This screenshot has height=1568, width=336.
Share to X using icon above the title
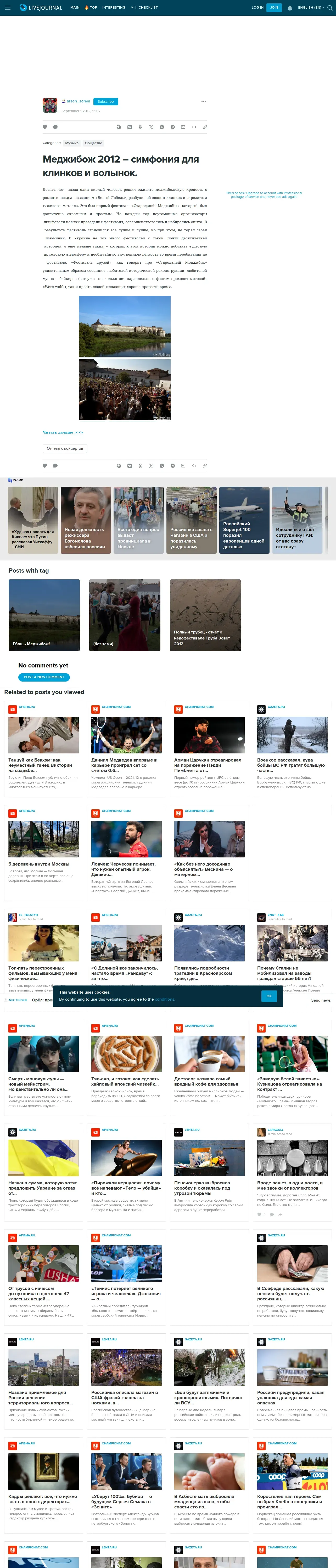pos(151,127)
